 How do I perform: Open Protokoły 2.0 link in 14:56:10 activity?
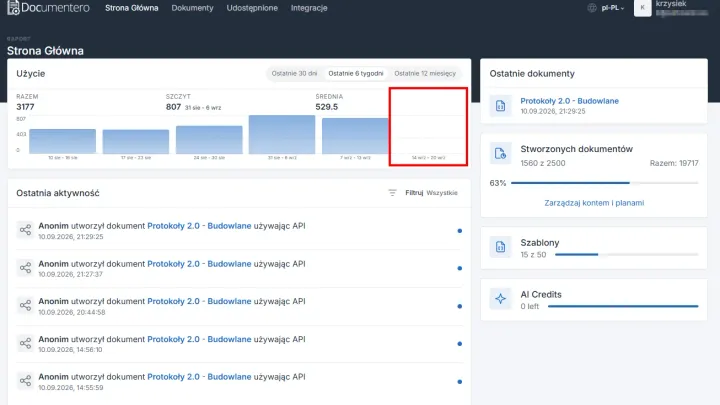click(199, 339)
